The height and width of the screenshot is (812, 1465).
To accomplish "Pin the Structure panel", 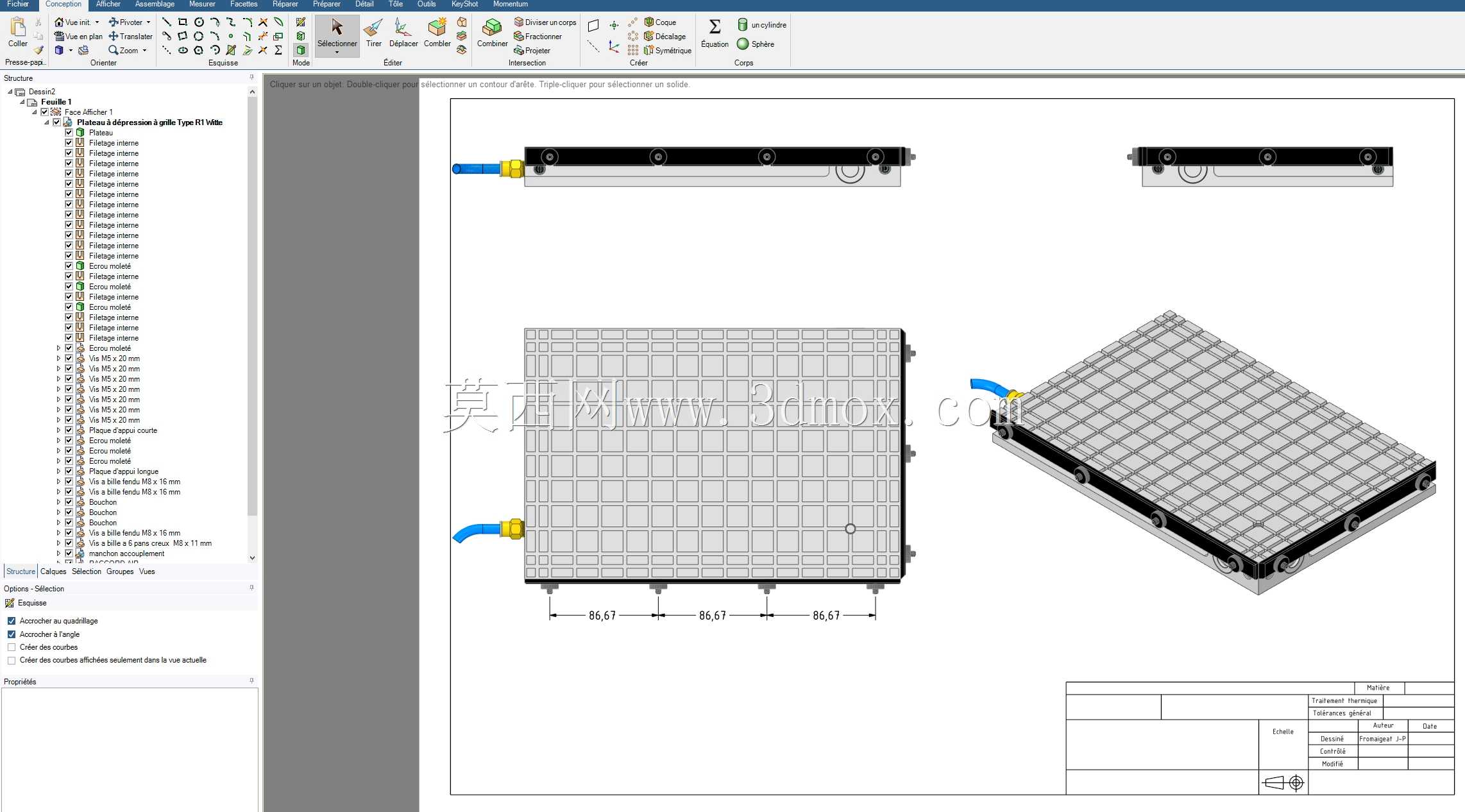I will tap(251, 78).
